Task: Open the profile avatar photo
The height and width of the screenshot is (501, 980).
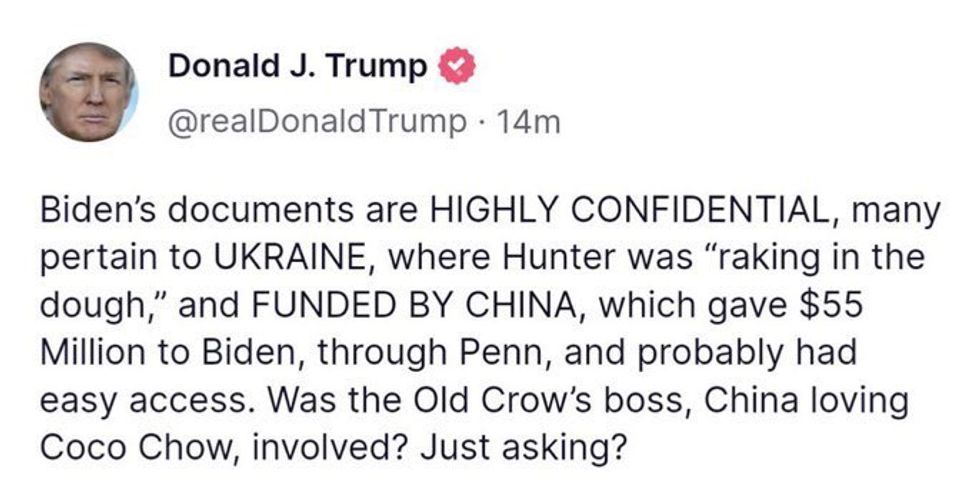Action: tap(88, 92)
